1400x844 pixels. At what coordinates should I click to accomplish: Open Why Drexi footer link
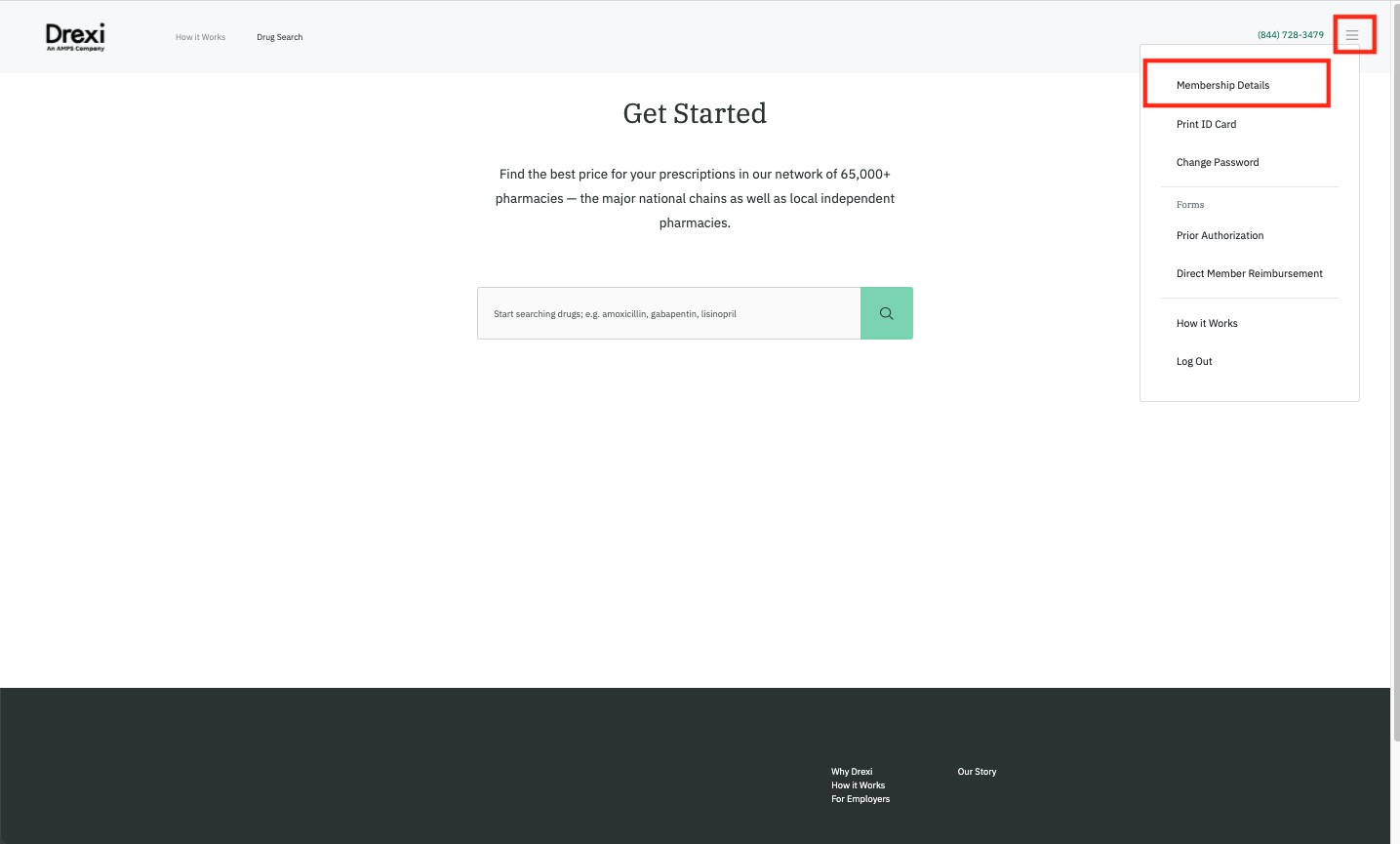[852, 772]
